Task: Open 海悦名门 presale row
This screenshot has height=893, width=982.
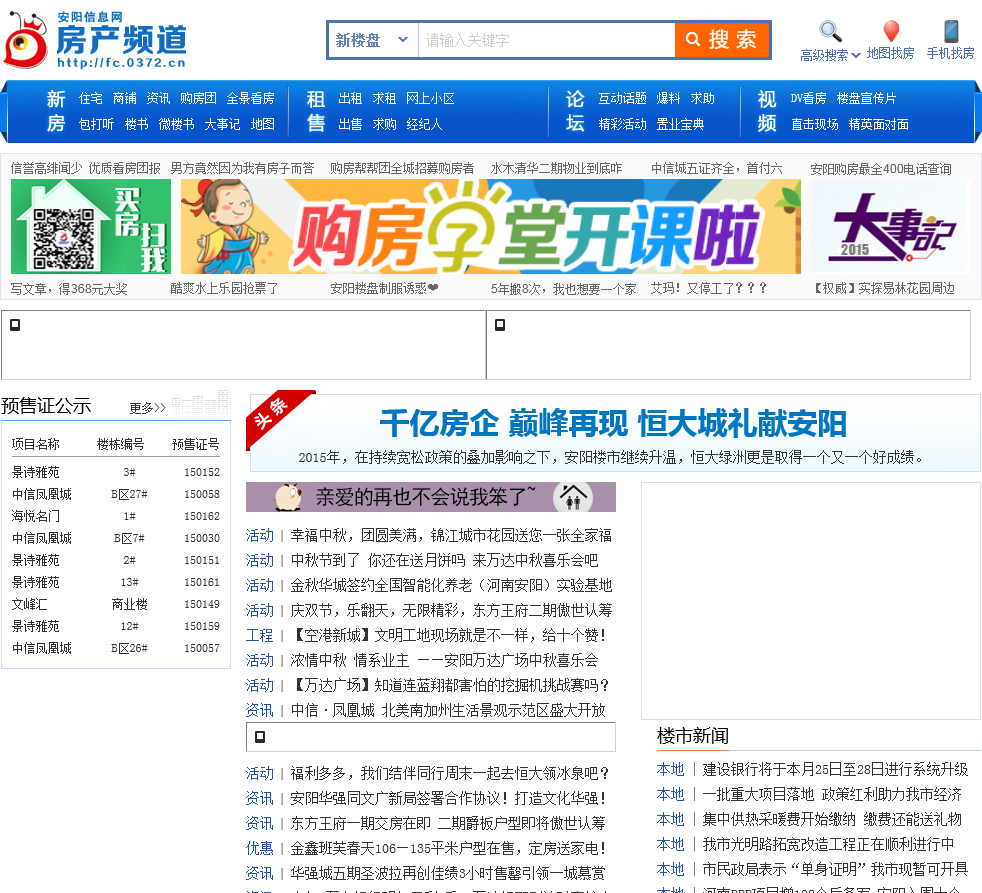Action: pyautogui.click(x=116, y=516)
